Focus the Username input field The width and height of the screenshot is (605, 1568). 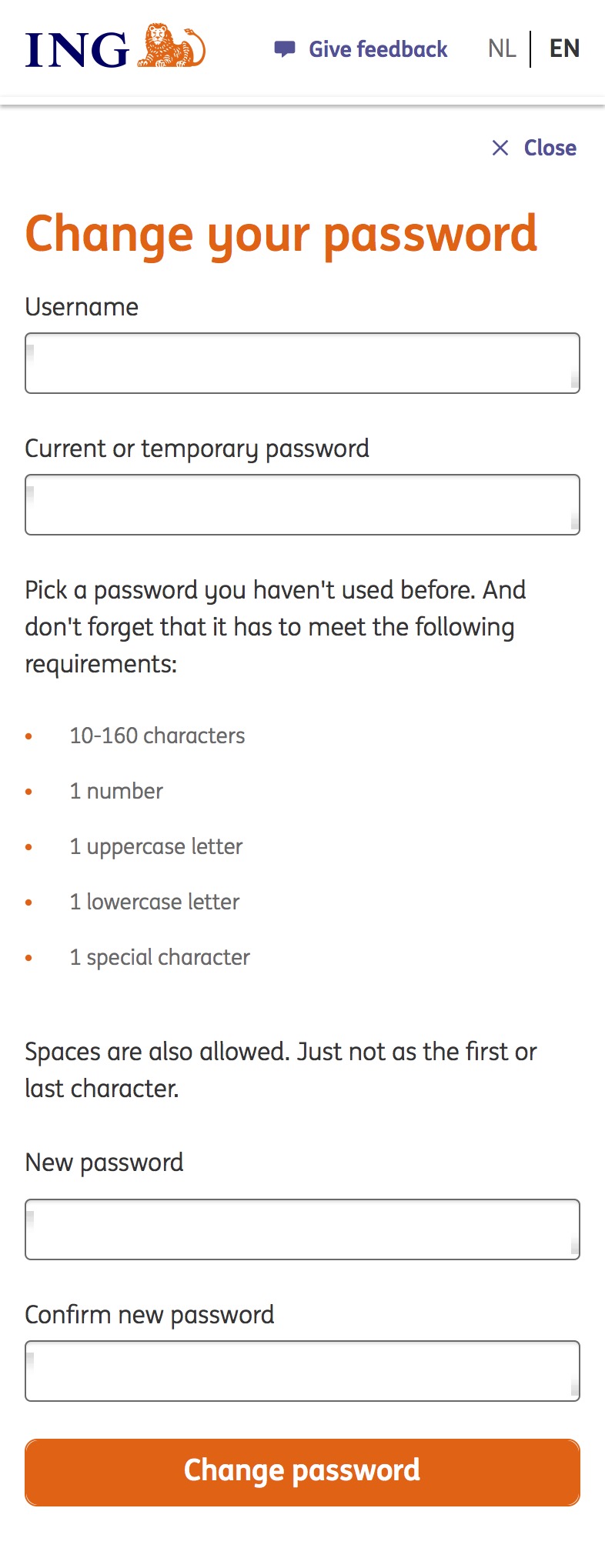click(x=302, y=363)
